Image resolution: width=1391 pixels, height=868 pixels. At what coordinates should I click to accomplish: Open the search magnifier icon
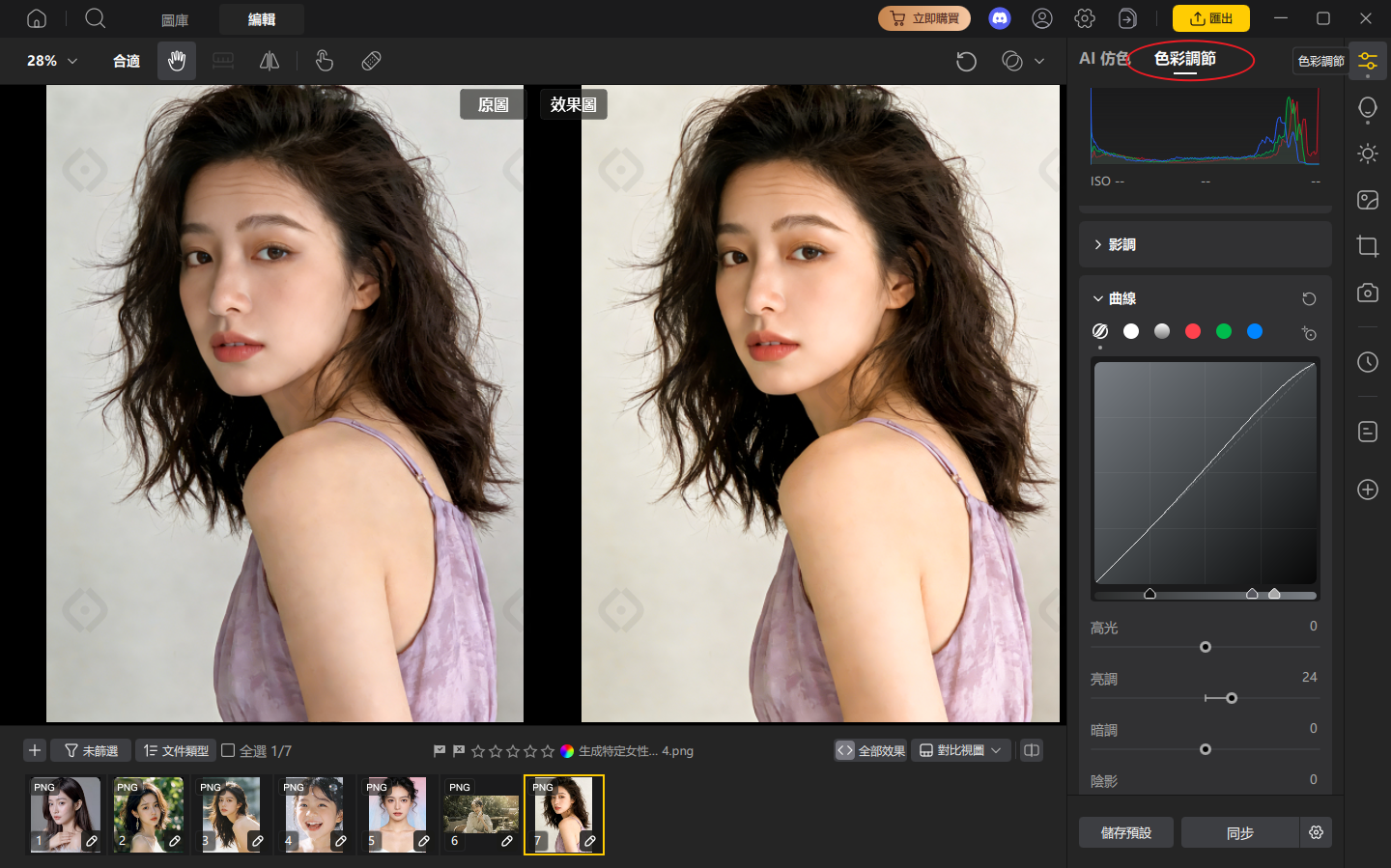(95, 18)
